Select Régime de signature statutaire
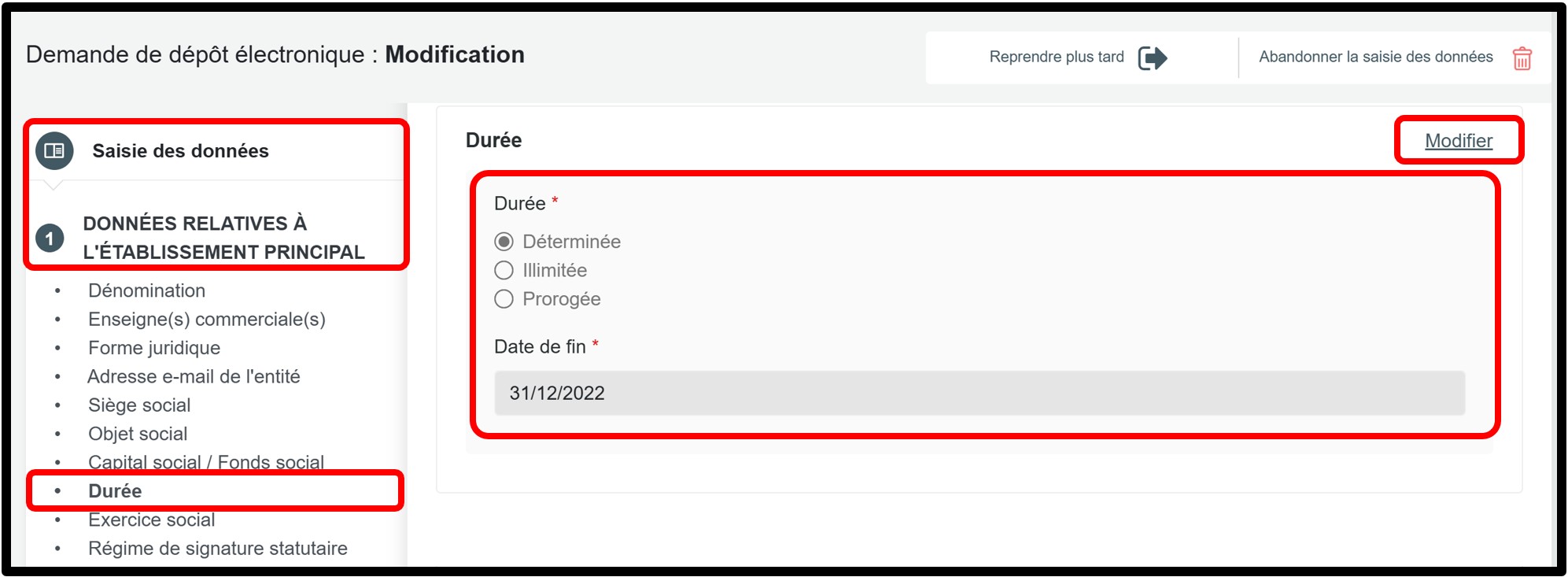The width and height of the screenshot is (1568, 577). [x=217, y=548]
